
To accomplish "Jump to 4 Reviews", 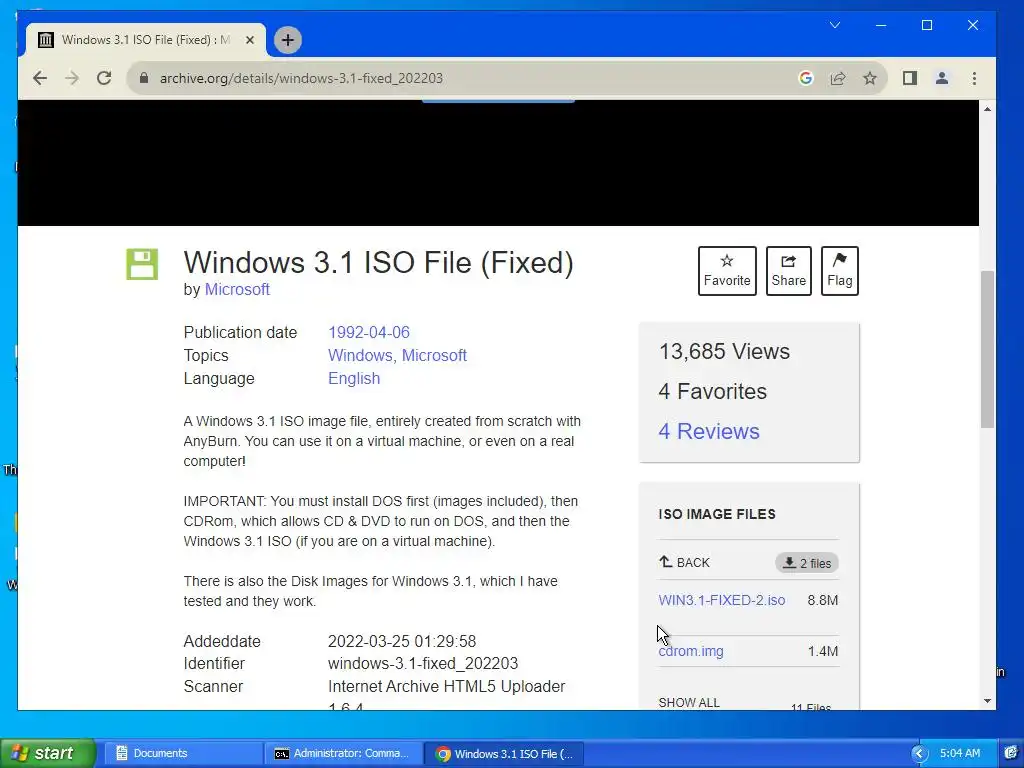I will point(709,432).
